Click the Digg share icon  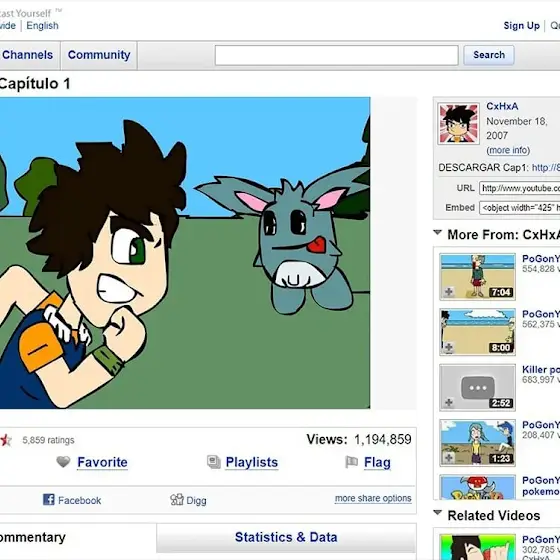click(177, 499)
